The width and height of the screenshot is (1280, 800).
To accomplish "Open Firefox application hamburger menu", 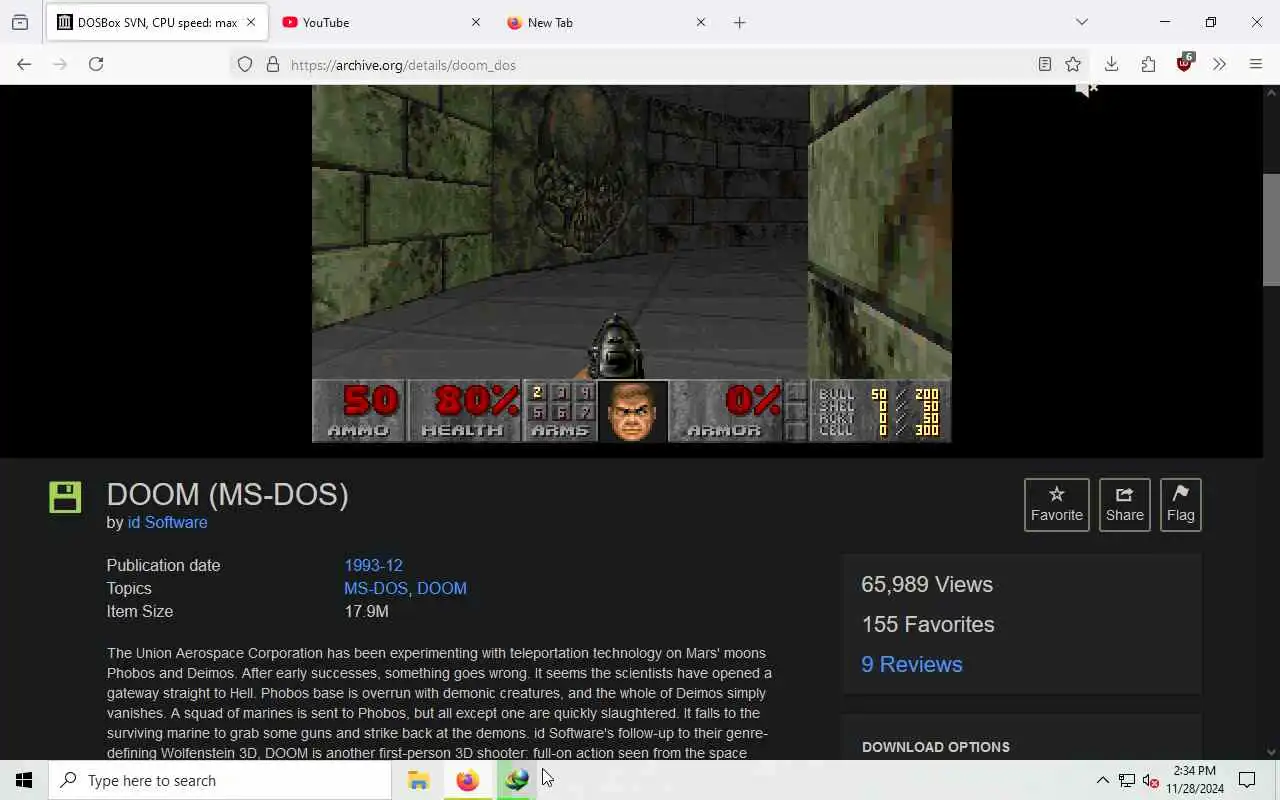I will (x=1256, y=64).
